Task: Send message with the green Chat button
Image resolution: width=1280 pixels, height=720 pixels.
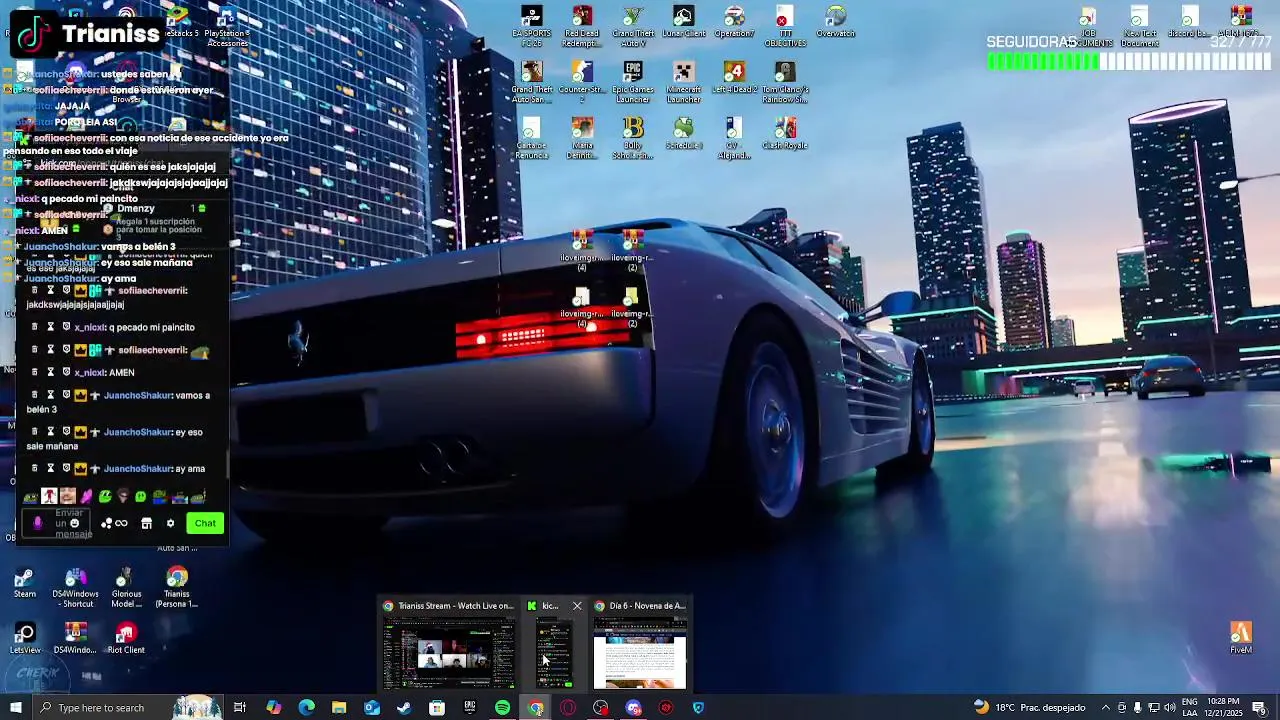Action: click(x=205, y=523)
